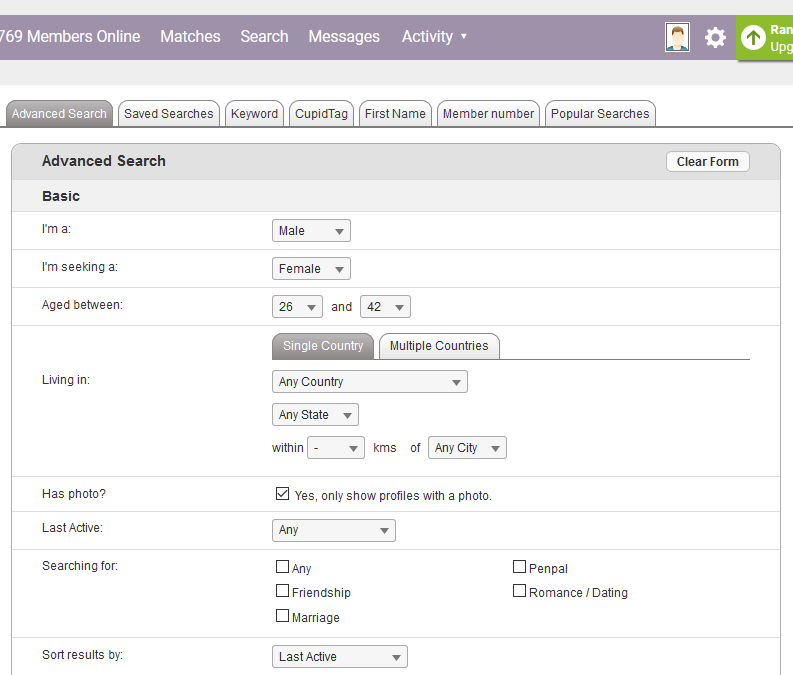
Task: Select the Penpal checkbox
Action: coord(519,567)
